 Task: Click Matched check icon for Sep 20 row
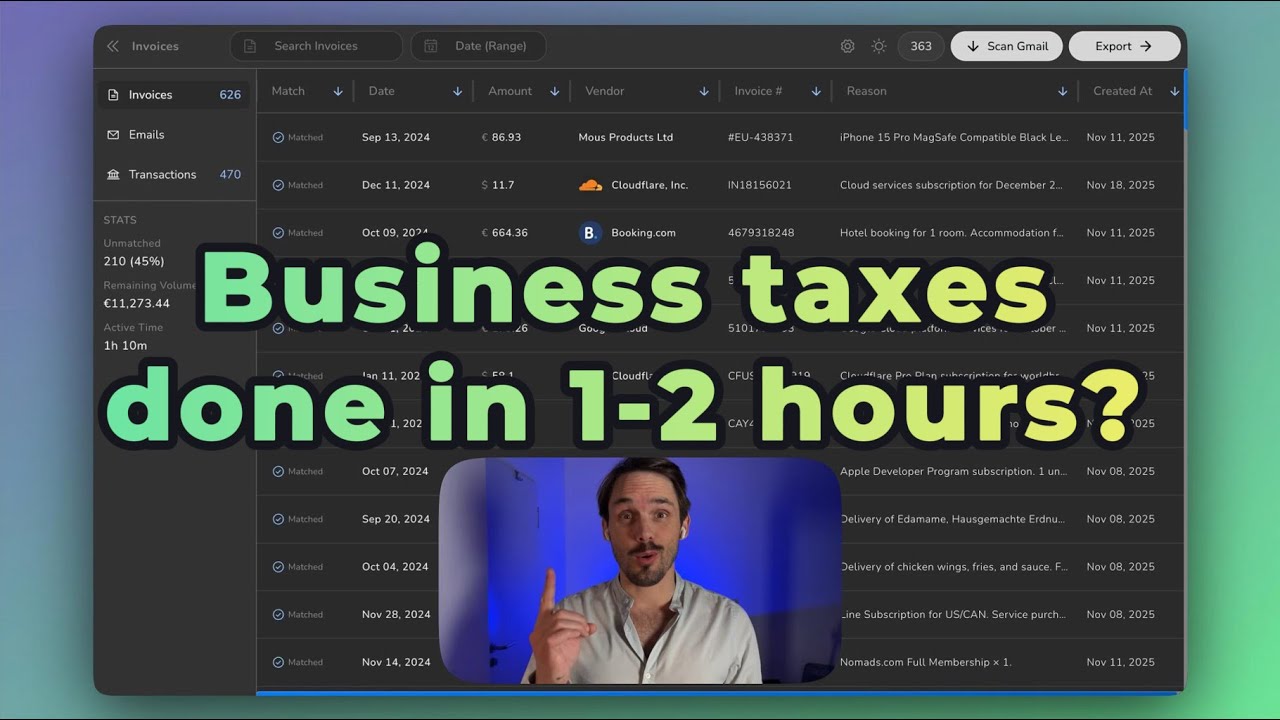[278, 519]
